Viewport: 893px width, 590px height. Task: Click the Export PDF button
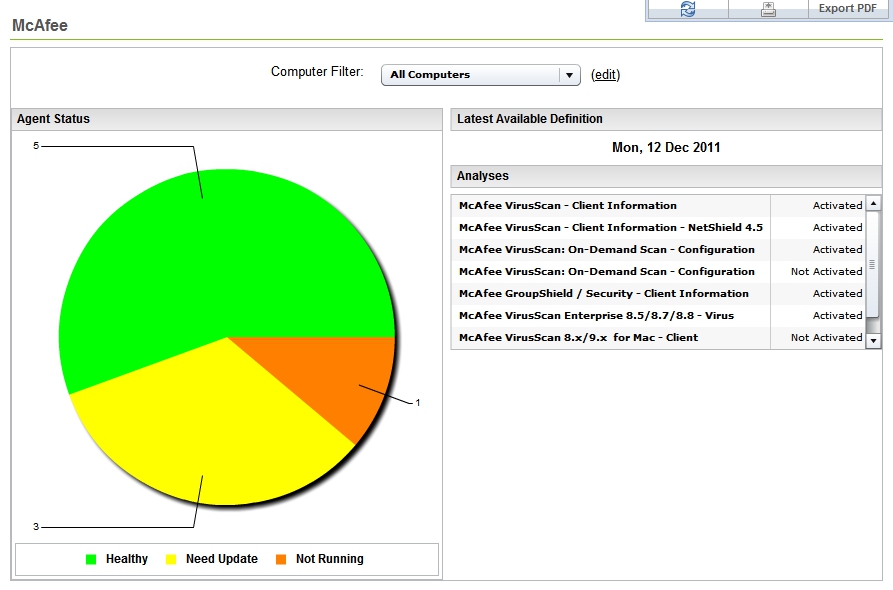pyautogui.click(x=847, y=9)
